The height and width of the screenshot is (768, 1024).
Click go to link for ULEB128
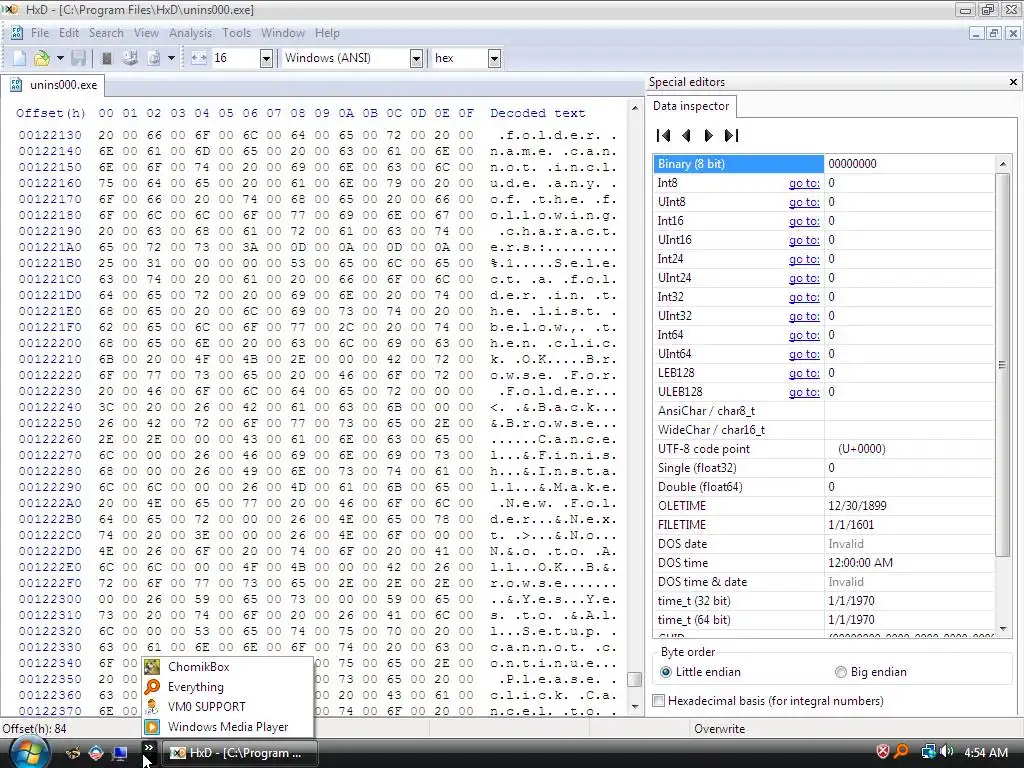(x=804, y=392)
